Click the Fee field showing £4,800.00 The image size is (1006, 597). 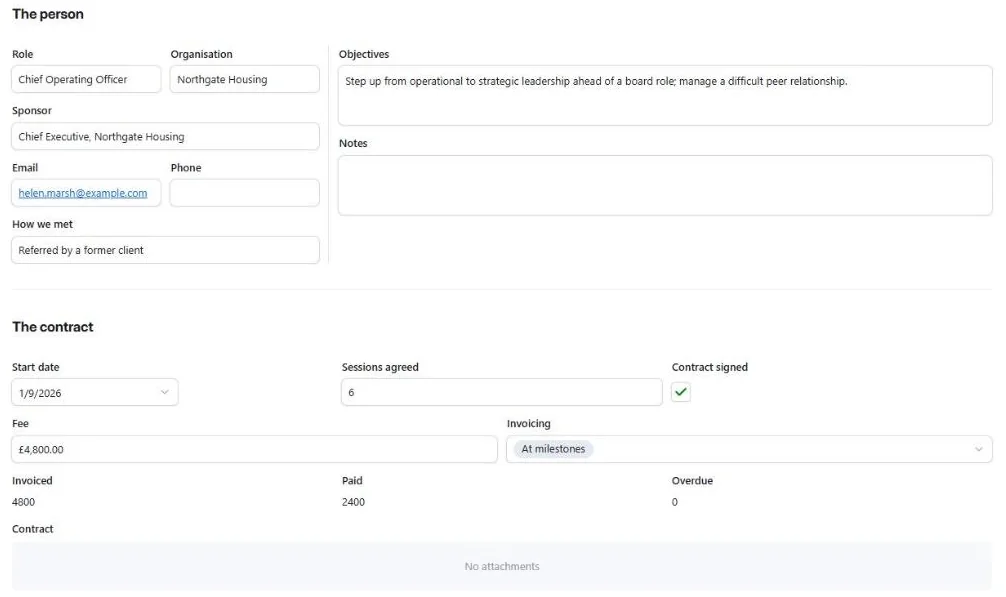click(x=254, y=450)
